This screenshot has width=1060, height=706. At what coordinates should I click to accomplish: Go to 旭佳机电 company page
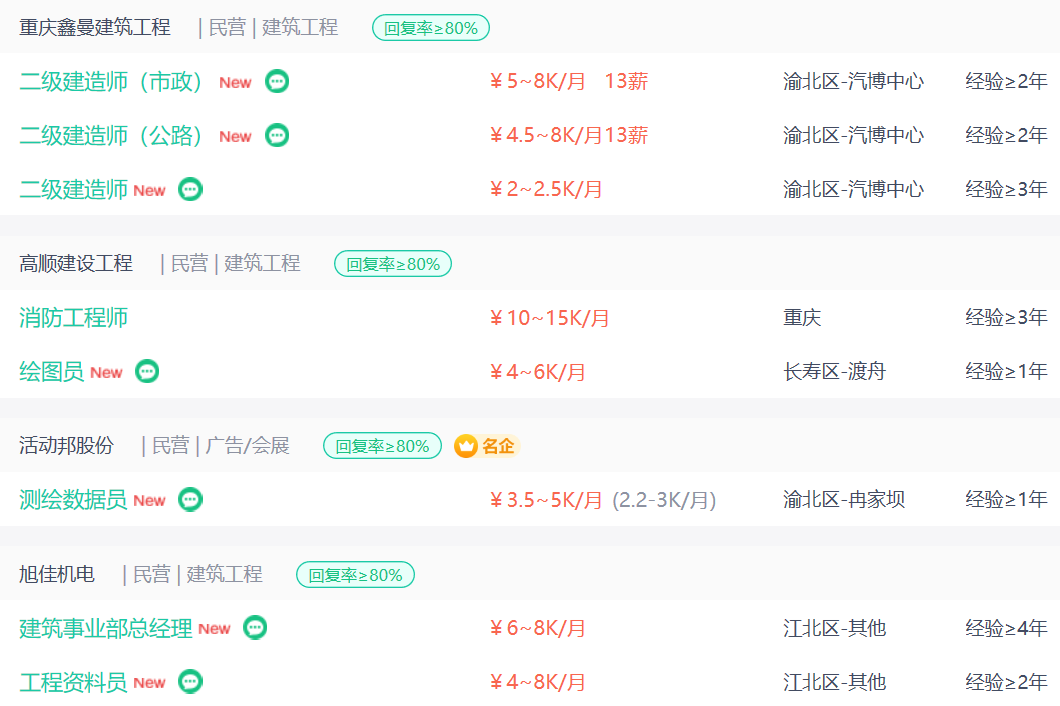coord(57,574)
